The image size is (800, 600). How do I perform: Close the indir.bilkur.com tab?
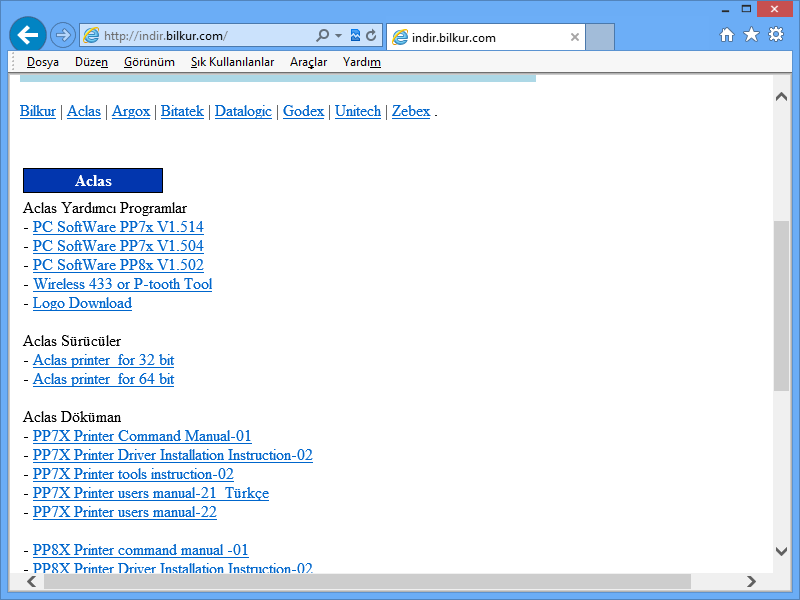[574, 37]
